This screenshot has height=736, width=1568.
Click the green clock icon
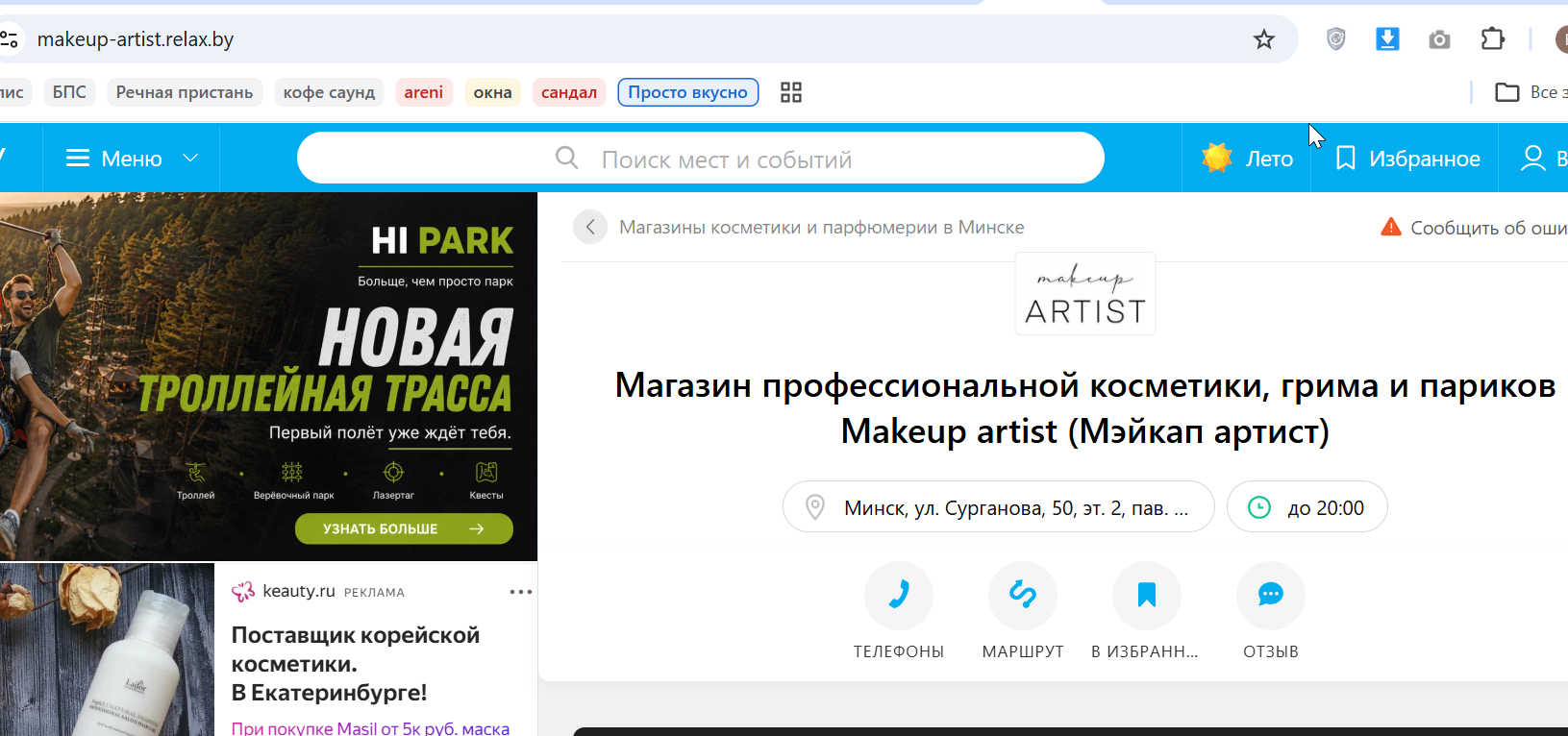[1259, 507]
